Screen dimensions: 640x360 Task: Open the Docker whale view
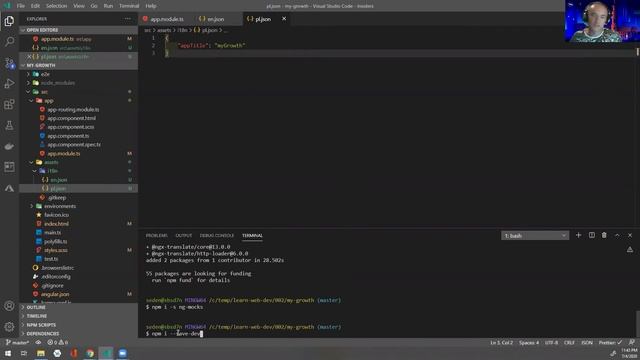click(x=9, y=146)
